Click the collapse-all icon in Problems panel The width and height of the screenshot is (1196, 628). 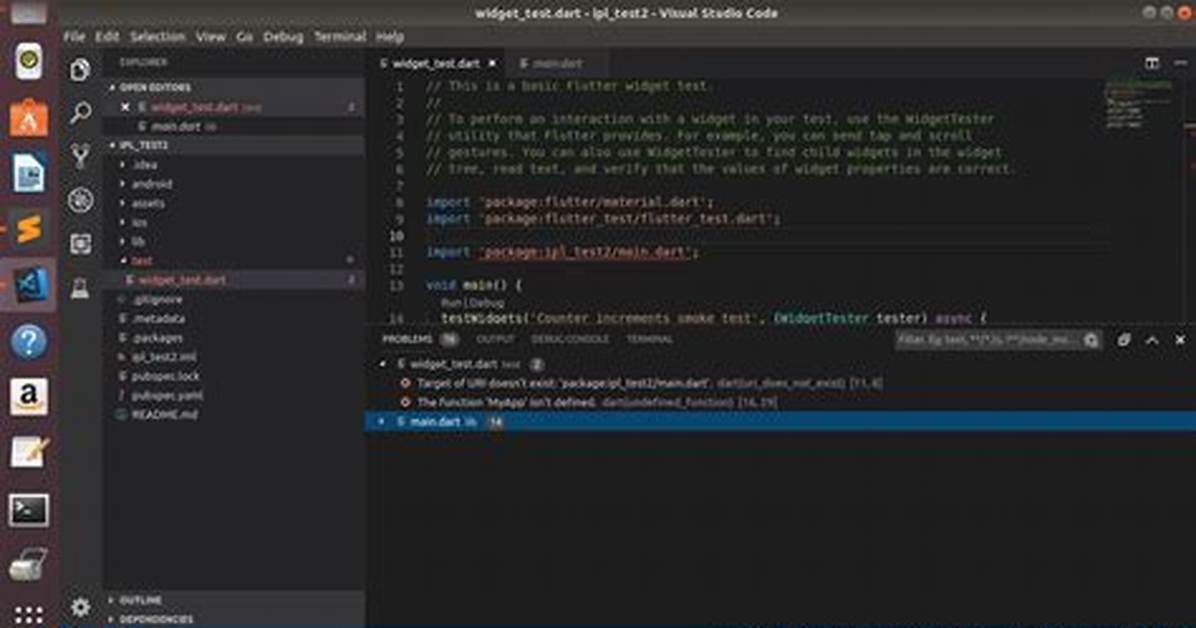point(1124,340)
